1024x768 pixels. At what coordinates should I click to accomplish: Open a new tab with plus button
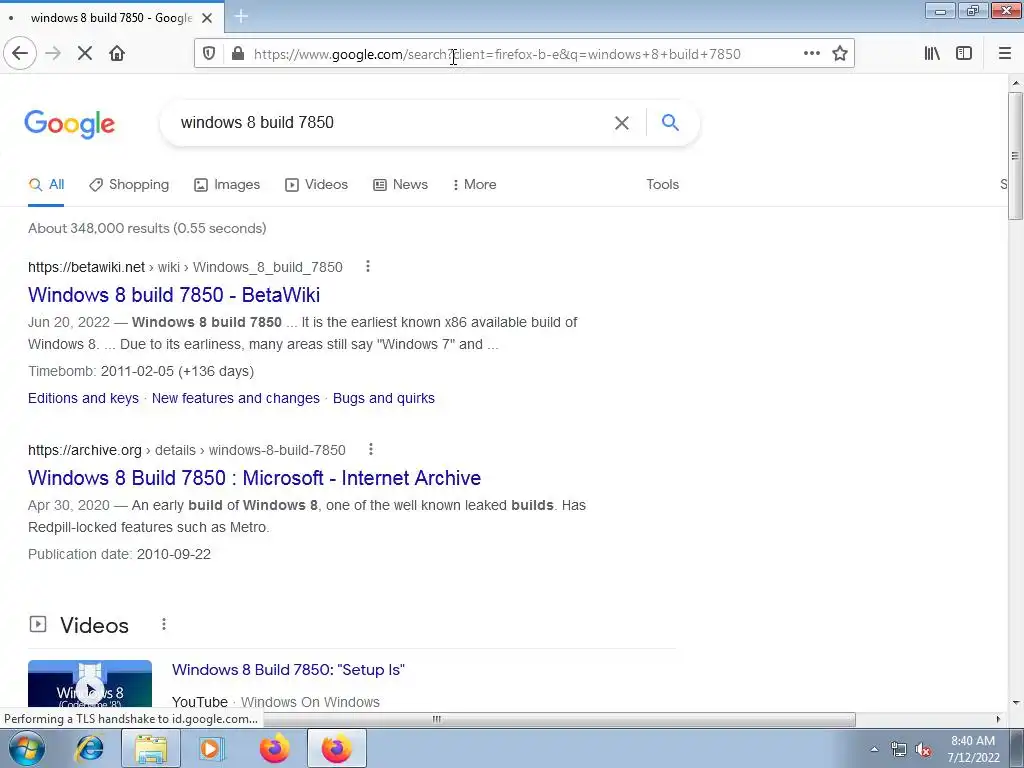[241, 16]
